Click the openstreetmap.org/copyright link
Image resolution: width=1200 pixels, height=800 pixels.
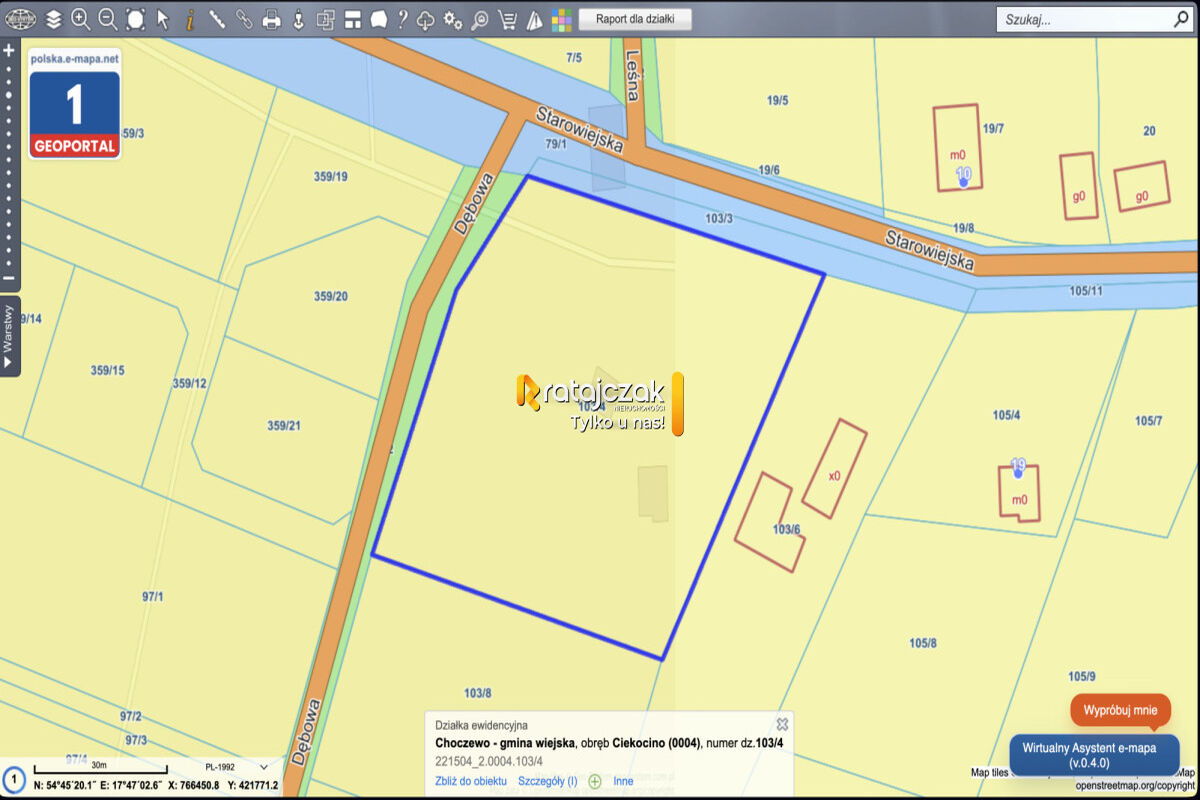coord(1135,786)
